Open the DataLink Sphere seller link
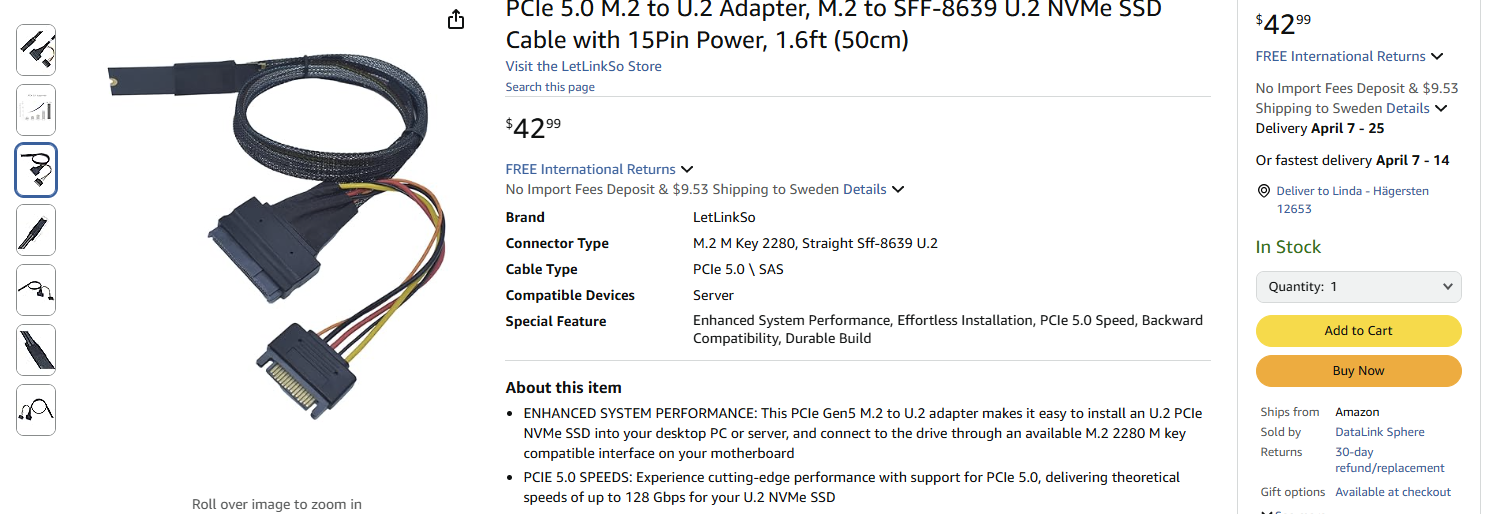This screenshot has height=514, width=1496. [x=1379, y=432]
